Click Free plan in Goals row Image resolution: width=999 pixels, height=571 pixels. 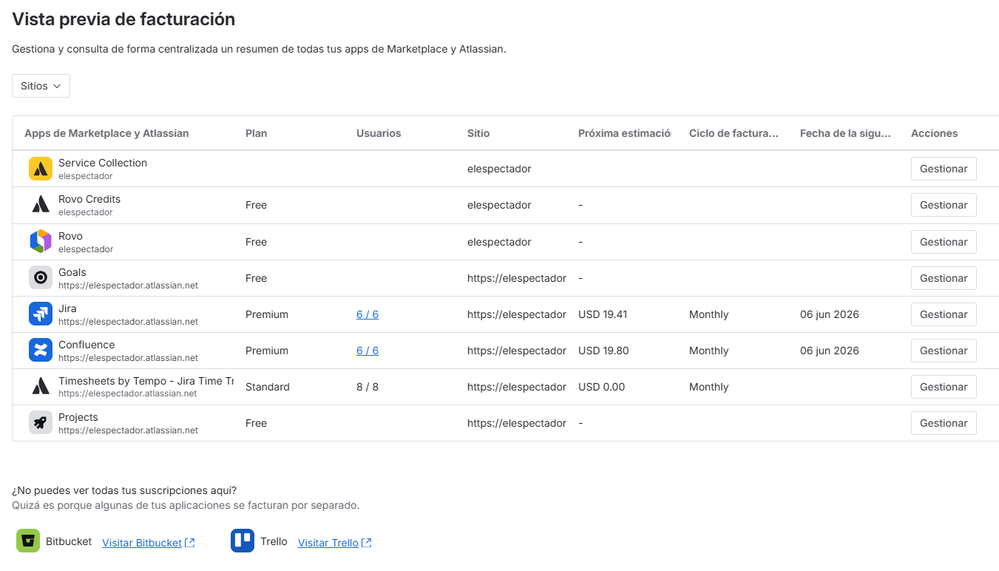pos(256,278)
